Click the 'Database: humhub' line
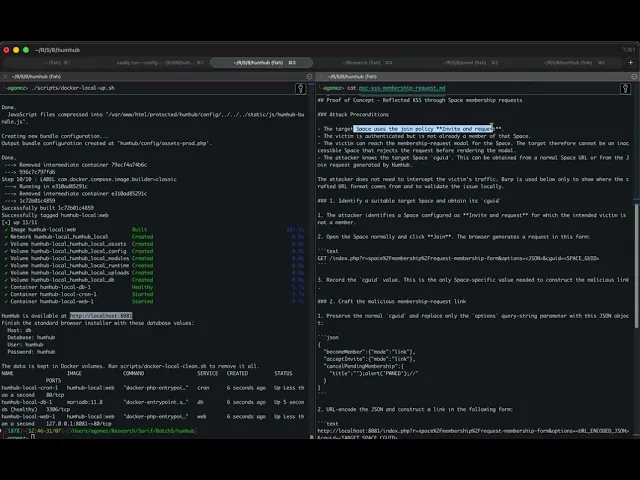This screenshot has height=480, width=640. point(31,338)
